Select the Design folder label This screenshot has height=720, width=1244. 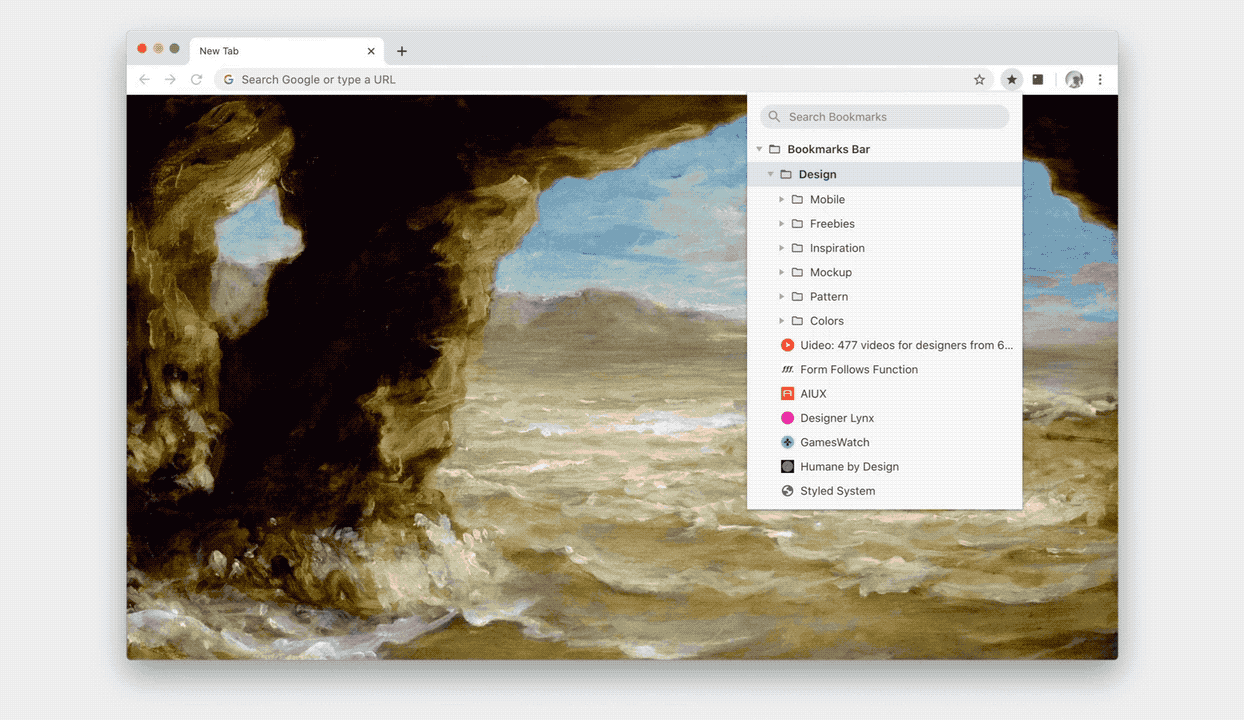tap(818, 174)
